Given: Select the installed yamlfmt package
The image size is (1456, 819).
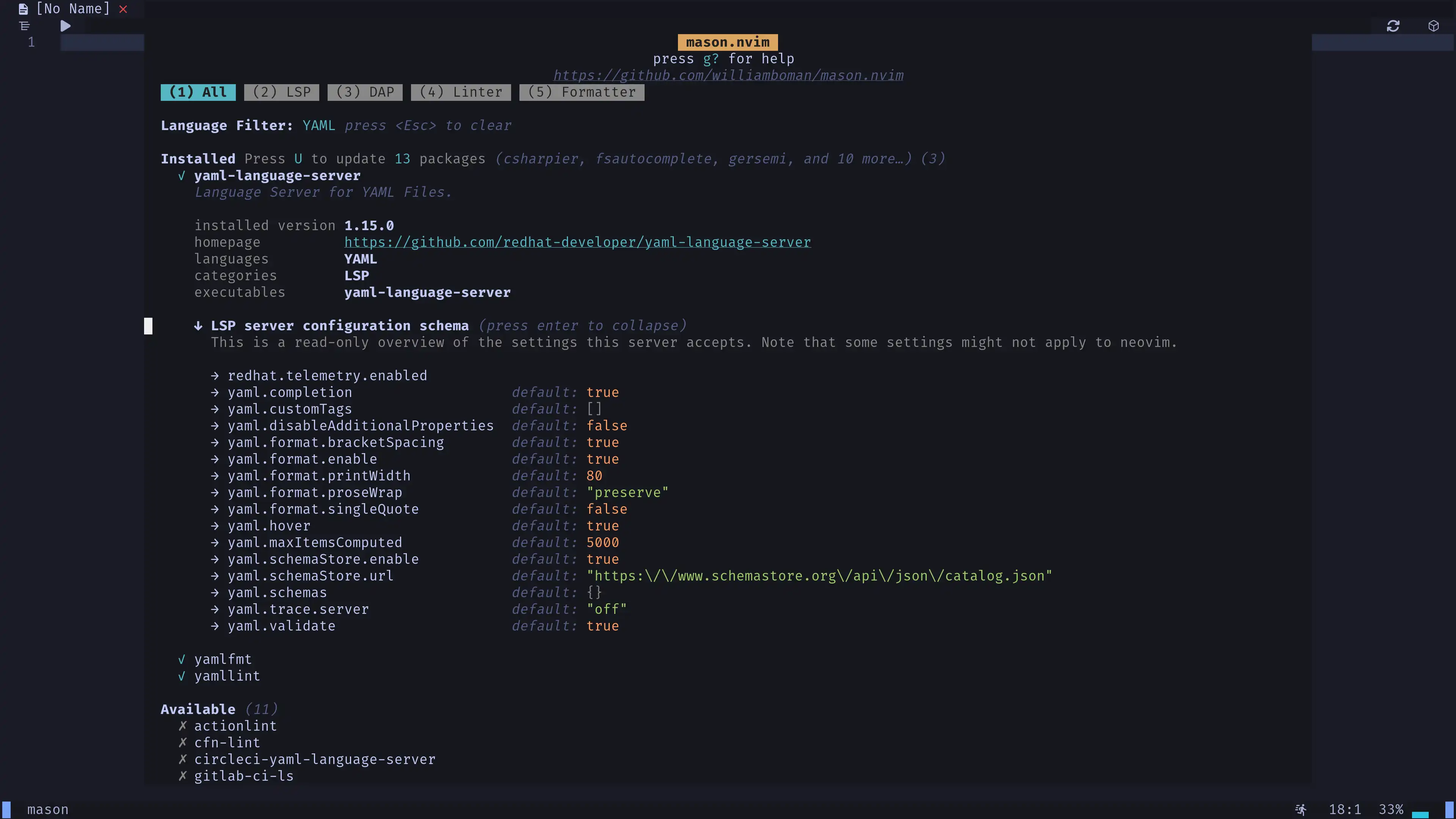Looking at the screenshot, I should point(223,659).
